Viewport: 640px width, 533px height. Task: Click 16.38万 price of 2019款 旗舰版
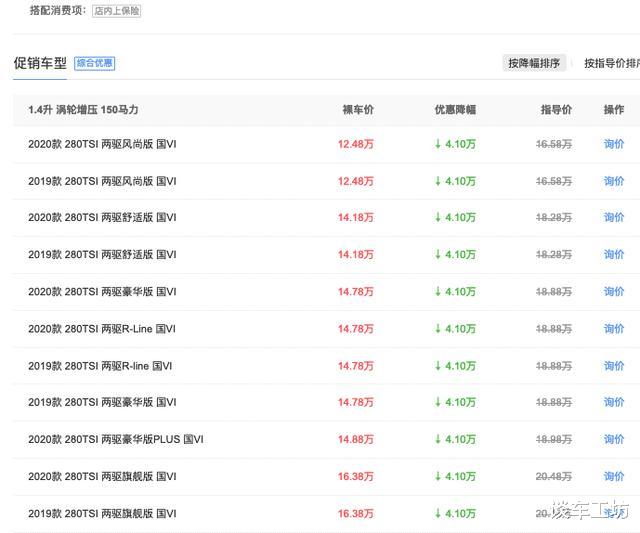pyautogui.click(x=356, y=514)
